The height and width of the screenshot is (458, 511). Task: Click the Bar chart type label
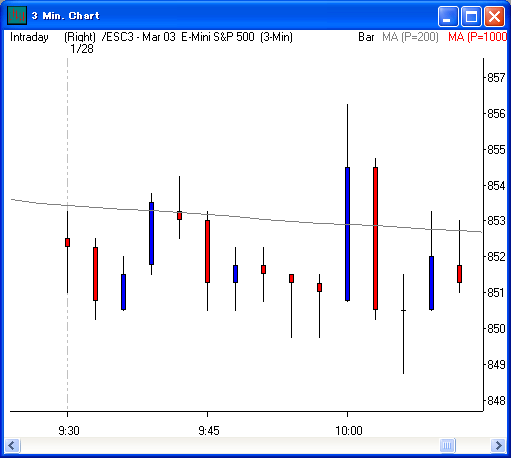(x=366, y=37)
